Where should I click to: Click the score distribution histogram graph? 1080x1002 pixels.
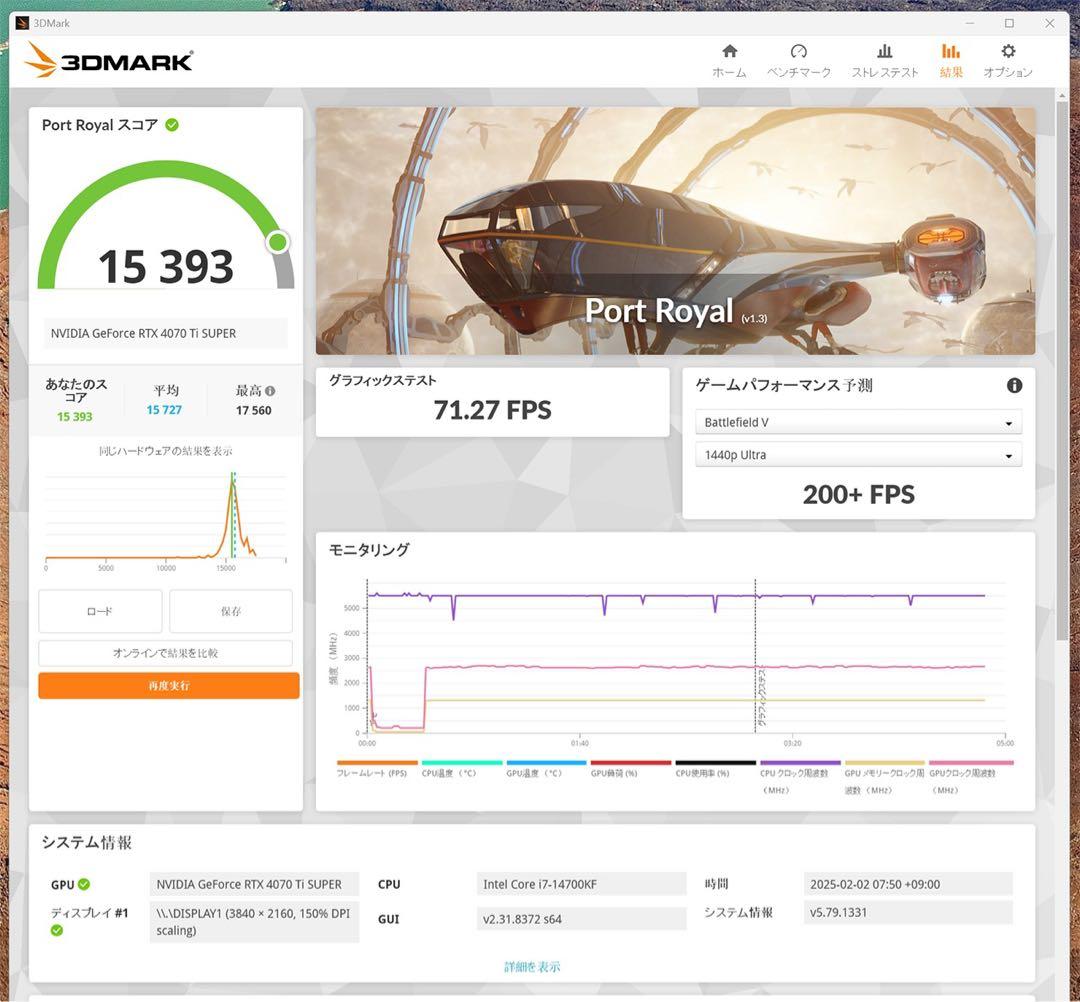tap(164, 515)
